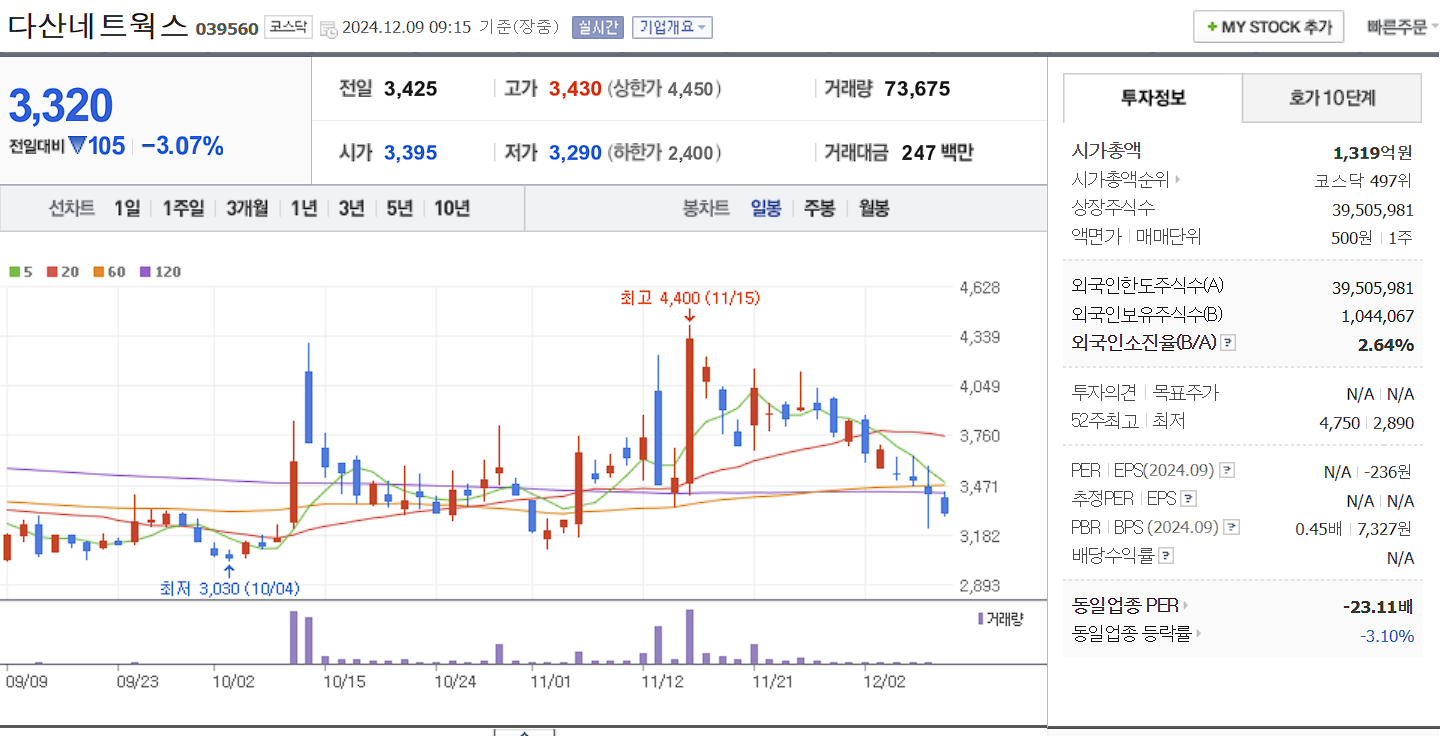
Task: Click help icon next to 배당수익률
Action: (1166, 555)
